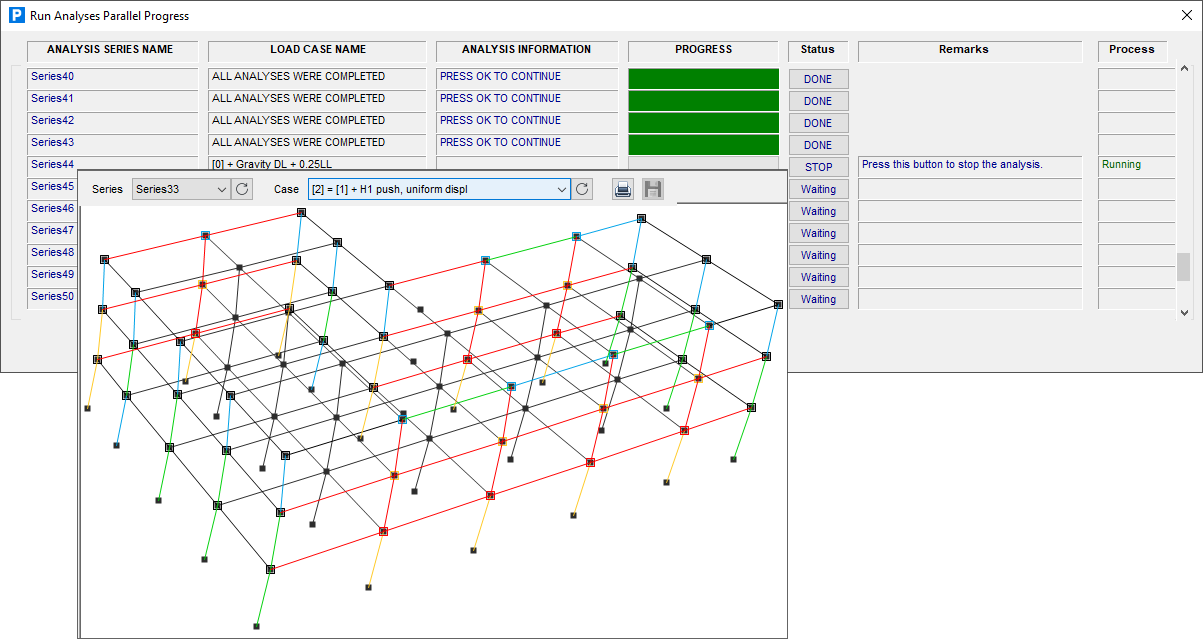Image resolution: width=1203 pixels, height=639 pixels.
Task: Click the refresh icon next to Series dropdown
Action: coord(242,189)
